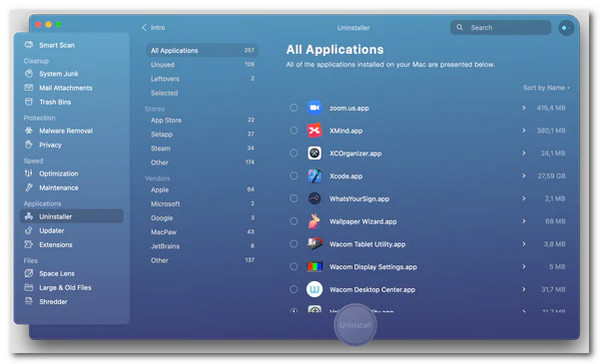Go back to Intro

point(153,28)
